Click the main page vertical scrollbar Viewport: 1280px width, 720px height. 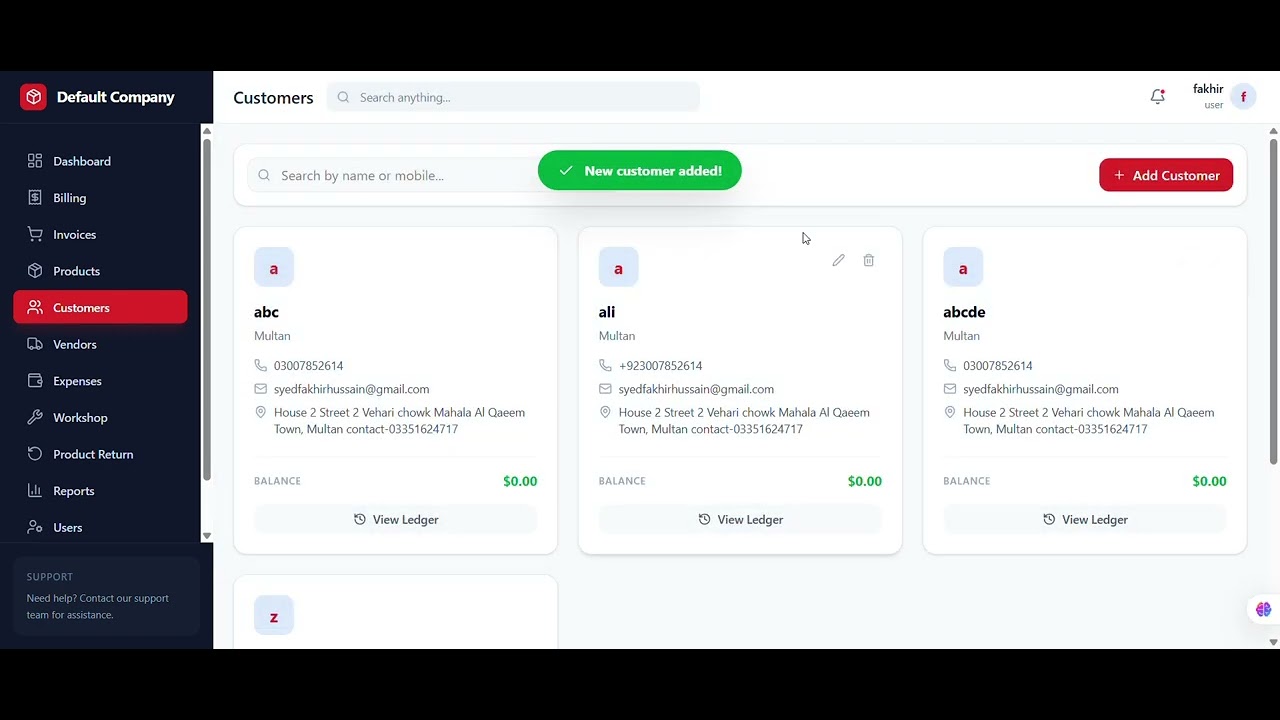(1273, 301)
